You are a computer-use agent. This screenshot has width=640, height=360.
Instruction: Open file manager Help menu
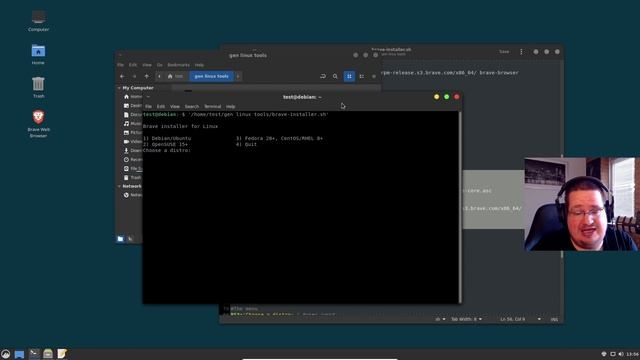click(199, 65)
